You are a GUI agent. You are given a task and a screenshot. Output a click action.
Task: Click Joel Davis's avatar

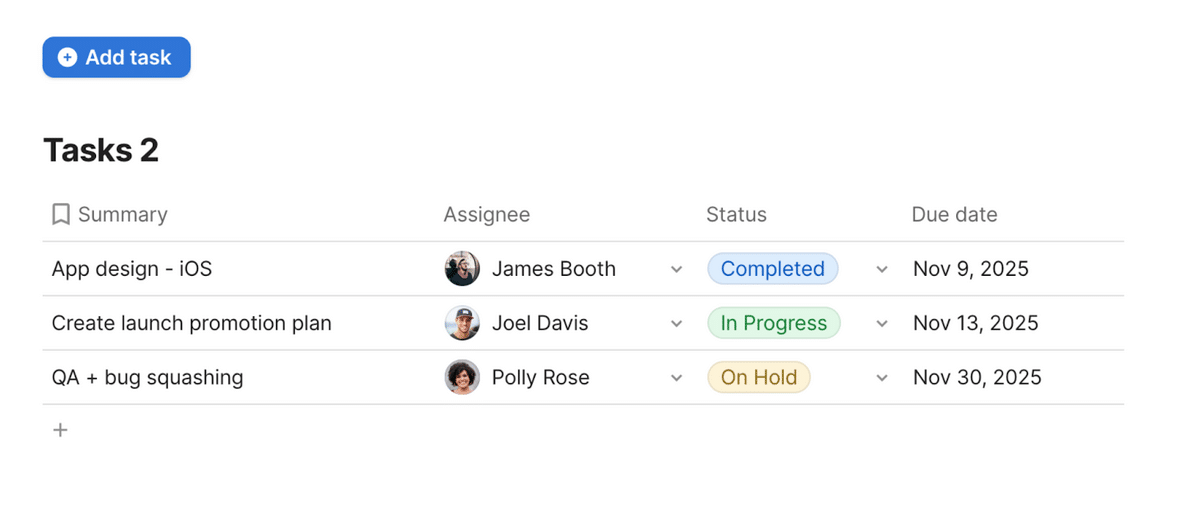click(462, 323)
